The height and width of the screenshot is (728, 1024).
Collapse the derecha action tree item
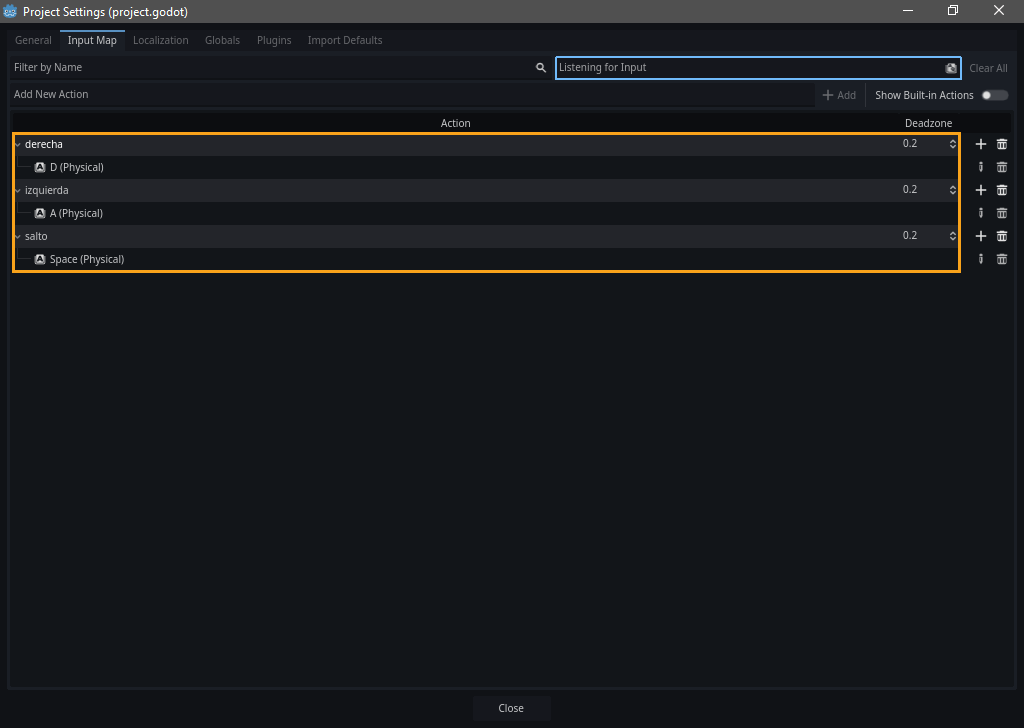18,144
